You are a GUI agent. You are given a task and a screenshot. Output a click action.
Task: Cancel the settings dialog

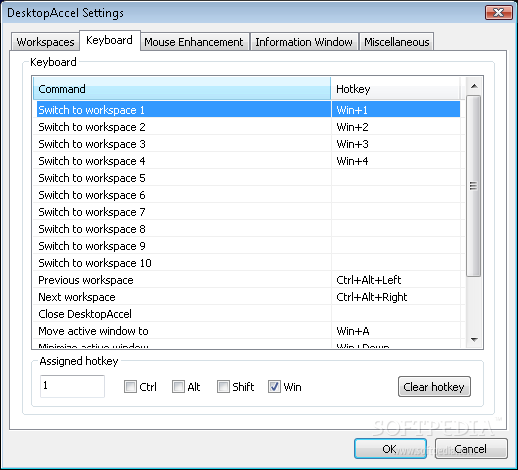pyautogui.click(x=471, y=449)
